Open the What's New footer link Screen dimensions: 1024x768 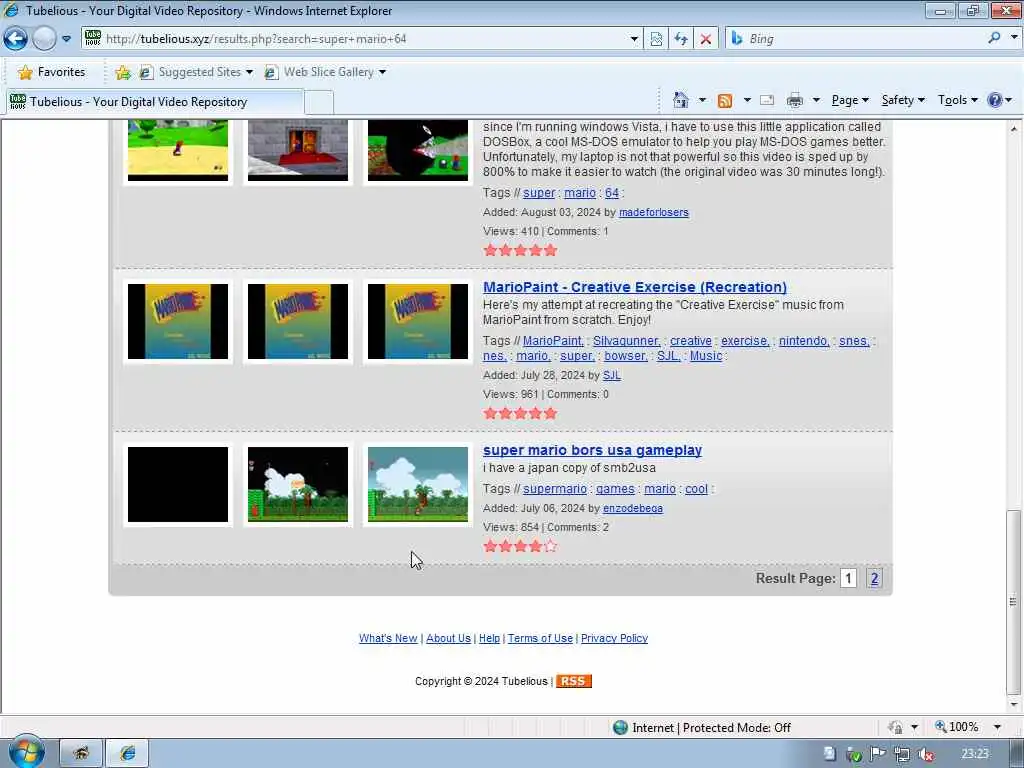pyautogui.click(x=388, y=638)
